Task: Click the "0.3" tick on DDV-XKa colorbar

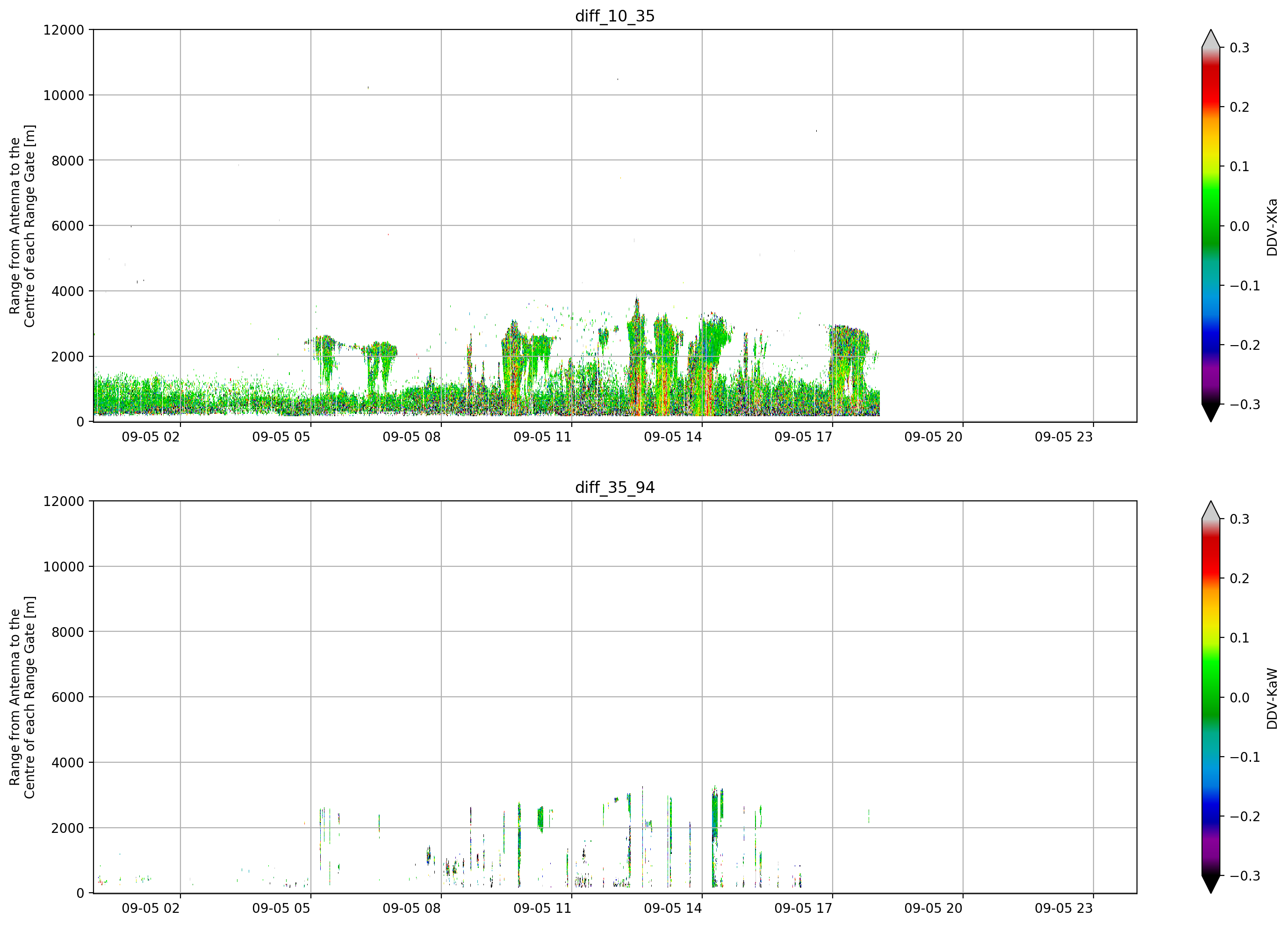Action: pos(1239,48)
